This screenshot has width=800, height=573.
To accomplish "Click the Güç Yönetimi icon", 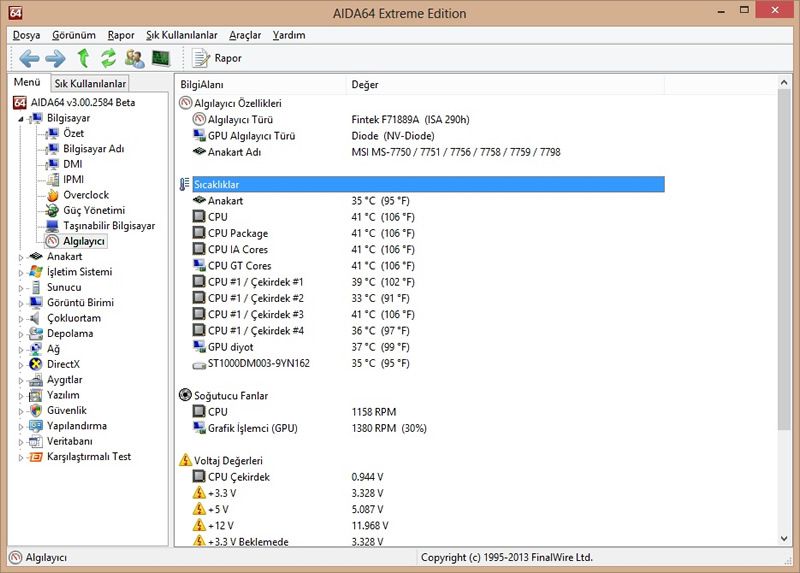I will click(52, 210).
